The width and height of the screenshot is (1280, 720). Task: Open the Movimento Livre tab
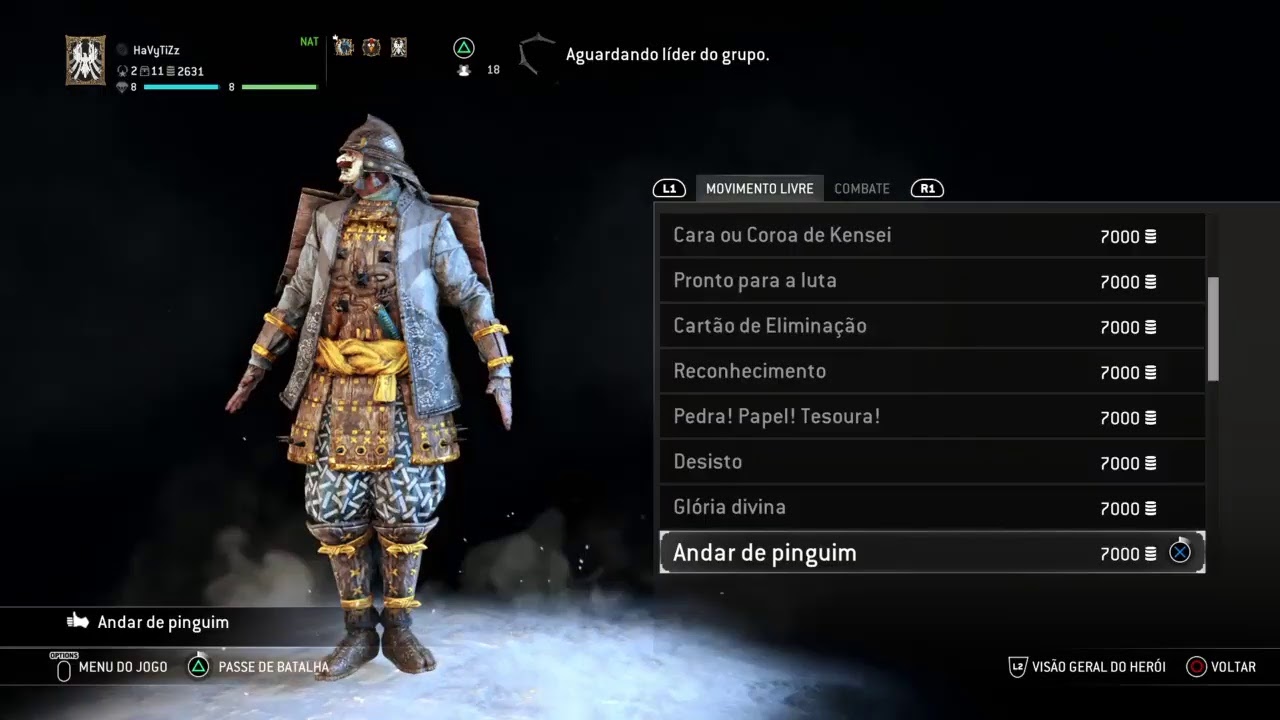pos(759,188)
